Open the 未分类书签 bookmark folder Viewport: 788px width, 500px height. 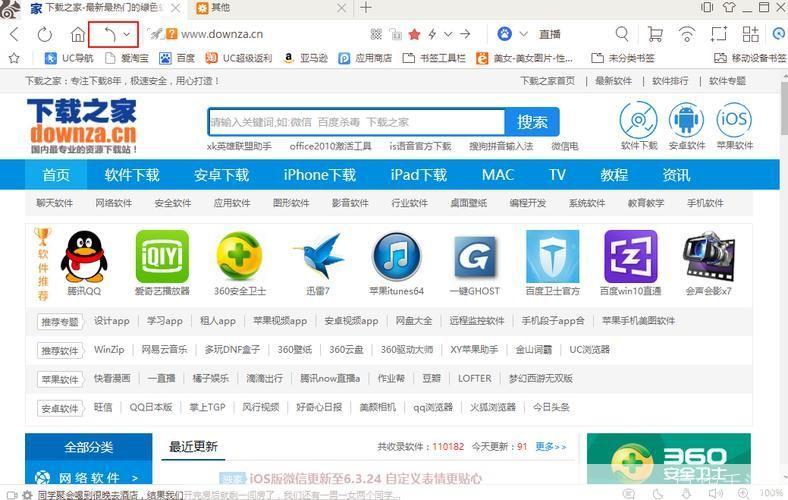click(623, 58)
